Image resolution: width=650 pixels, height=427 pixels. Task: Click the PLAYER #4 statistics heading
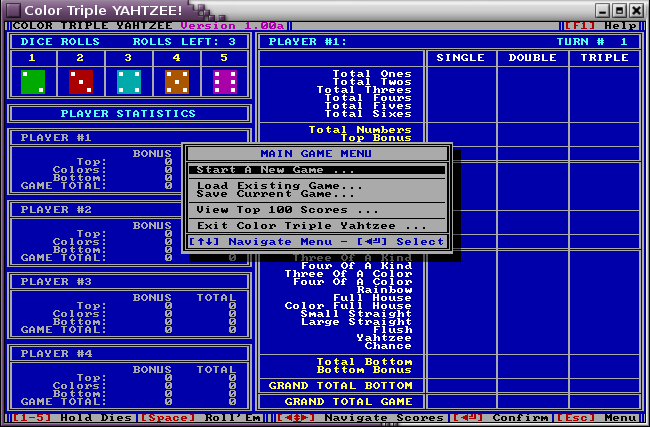tap(56, 354)
